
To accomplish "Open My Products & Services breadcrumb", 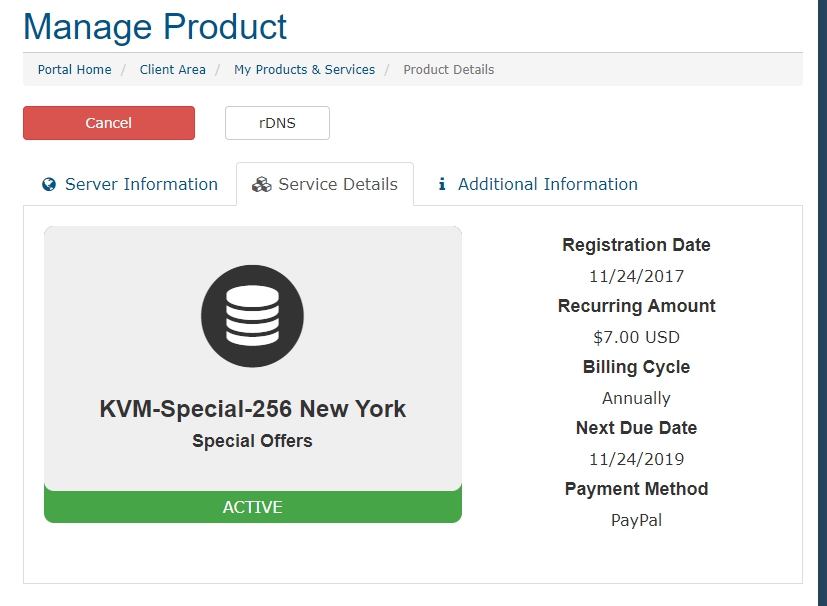I will point(304,70).
